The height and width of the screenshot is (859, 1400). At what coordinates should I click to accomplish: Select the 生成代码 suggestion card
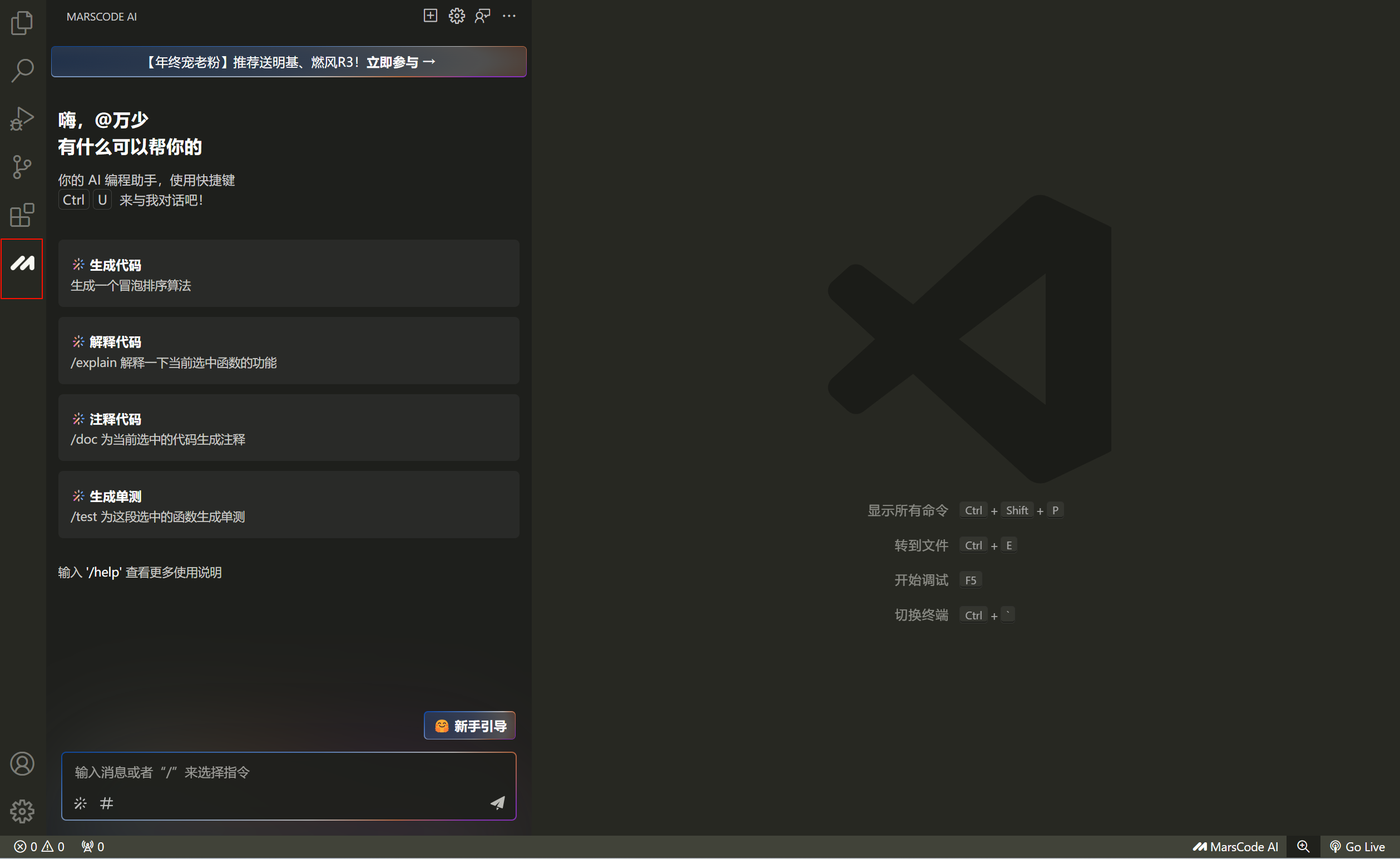[289, 274]
